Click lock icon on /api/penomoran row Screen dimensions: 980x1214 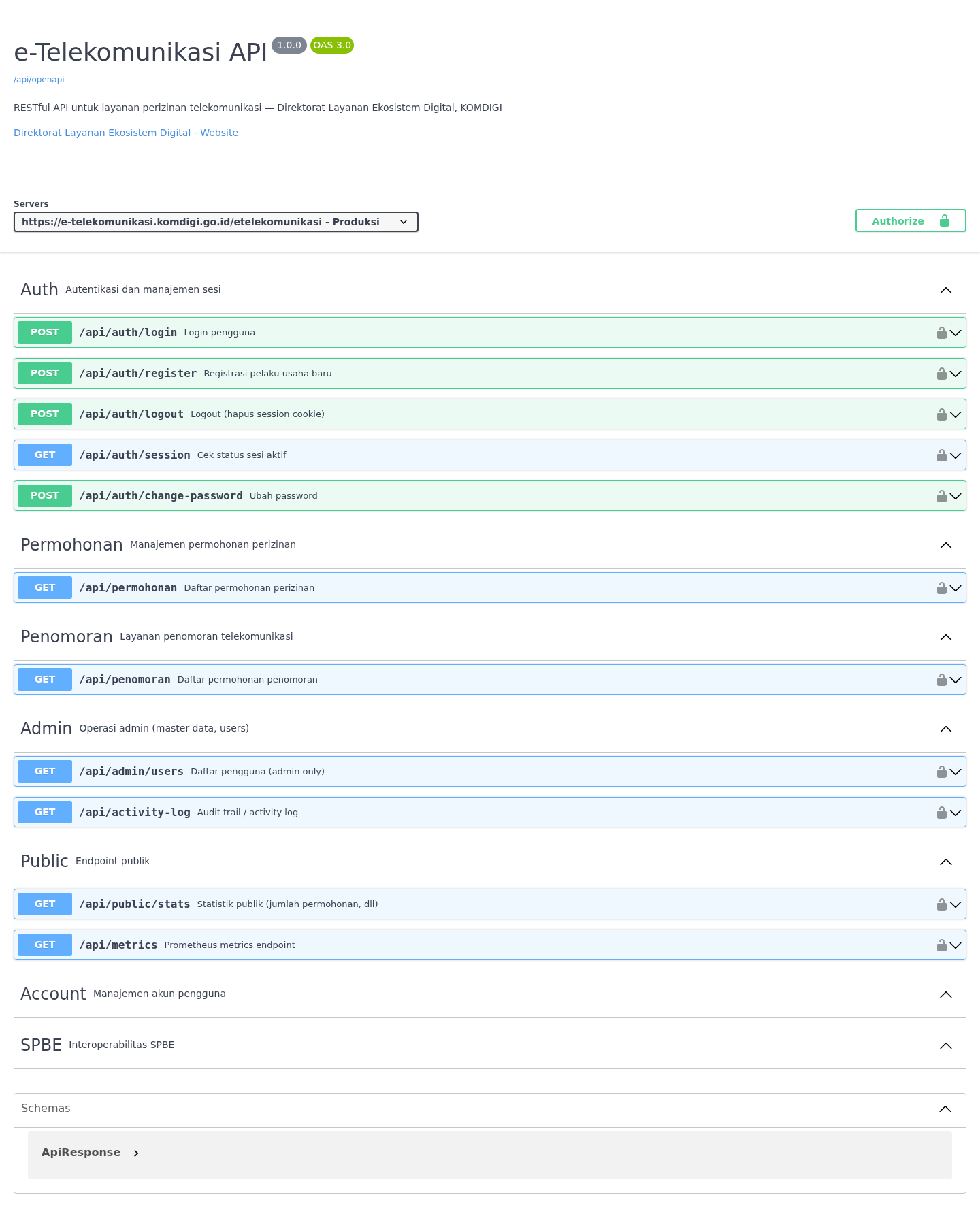(x=941, y=680)
